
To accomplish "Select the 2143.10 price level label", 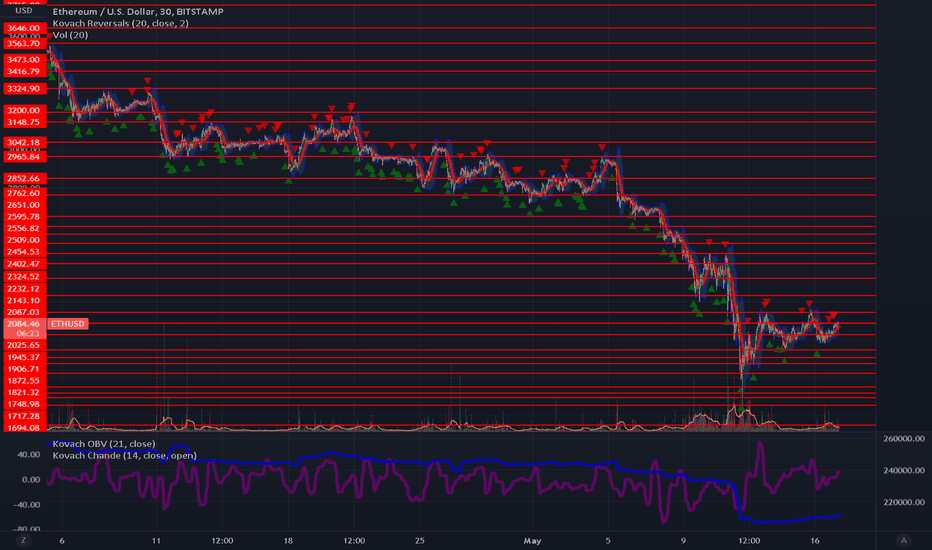I will coord(24,300).
